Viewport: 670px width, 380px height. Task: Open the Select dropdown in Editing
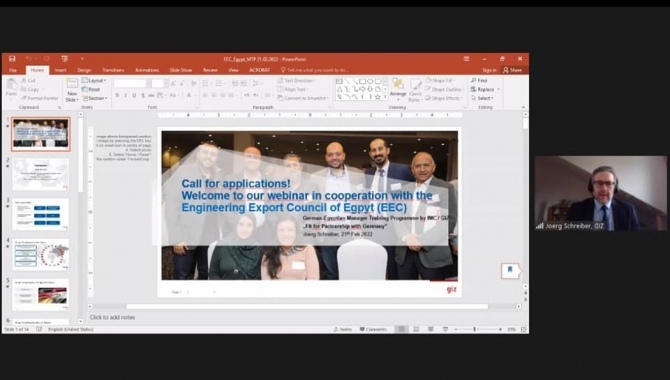pyautogui.click(x=483, y=98)
